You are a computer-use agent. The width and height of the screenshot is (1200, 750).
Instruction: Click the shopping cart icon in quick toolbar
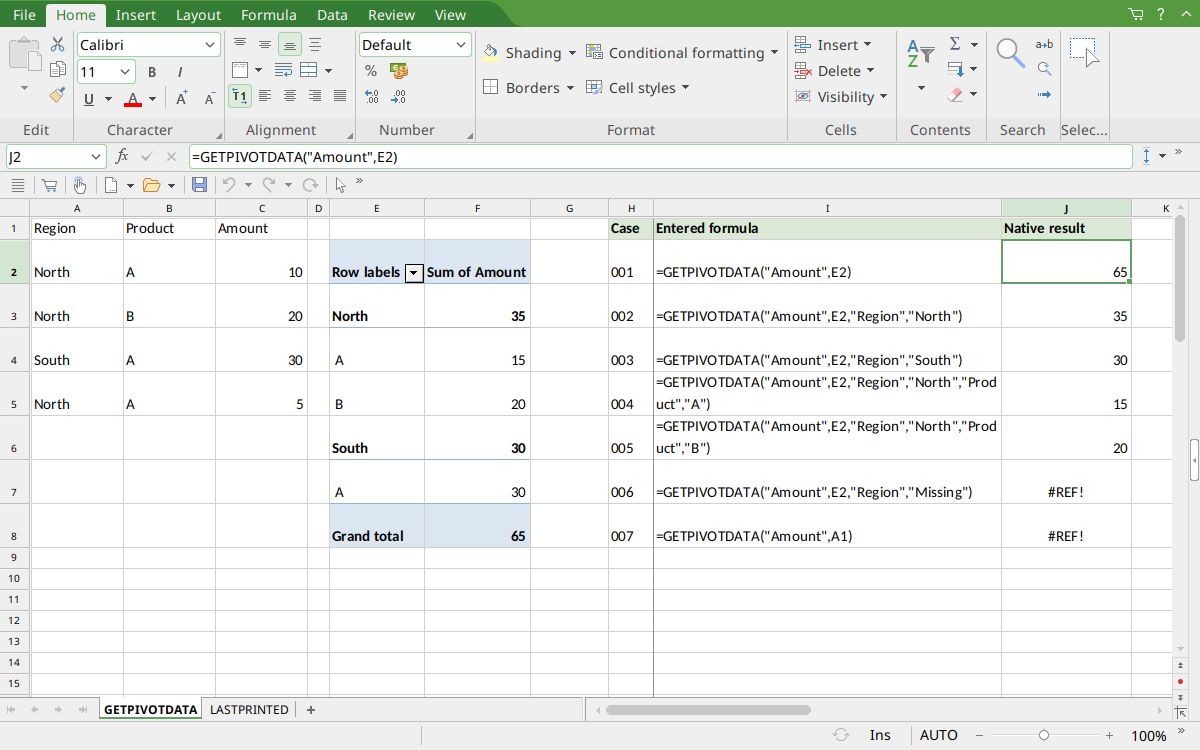(x=49, y=185)
